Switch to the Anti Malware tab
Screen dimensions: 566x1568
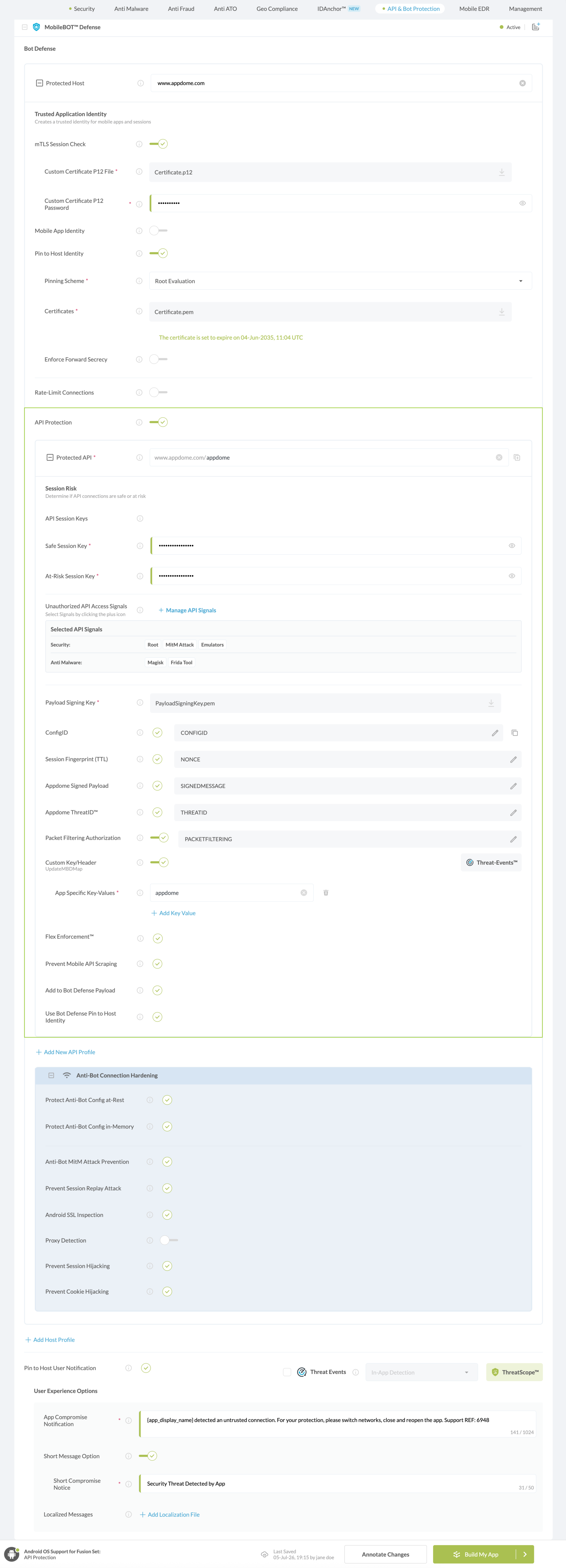click(x=132, y=9)
